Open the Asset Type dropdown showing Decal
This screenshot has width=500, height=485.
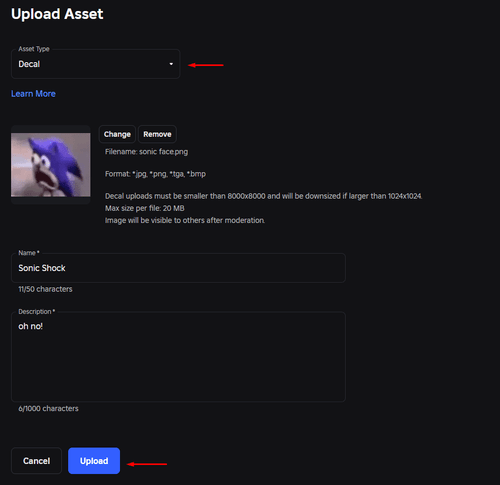[96, 64]
